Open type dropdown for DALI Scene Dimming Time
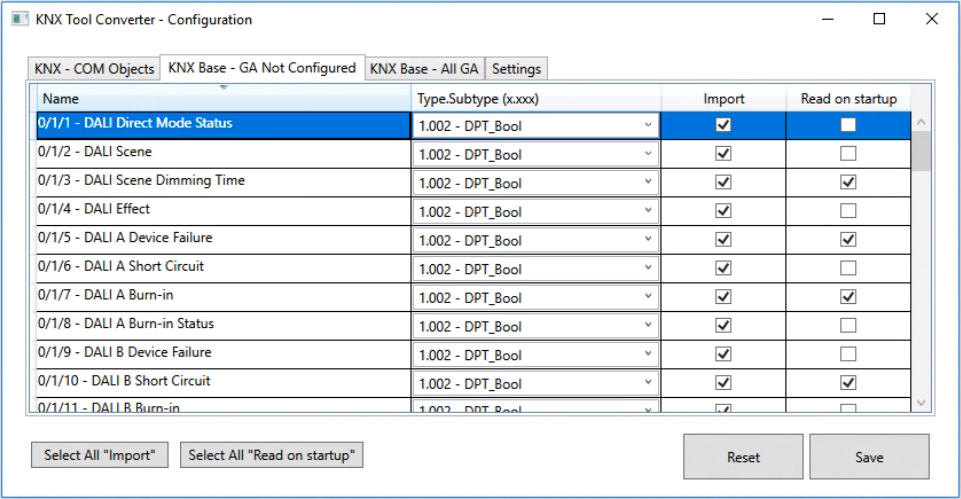The height and width of the screenshot is (499, 961). [648, 183]
